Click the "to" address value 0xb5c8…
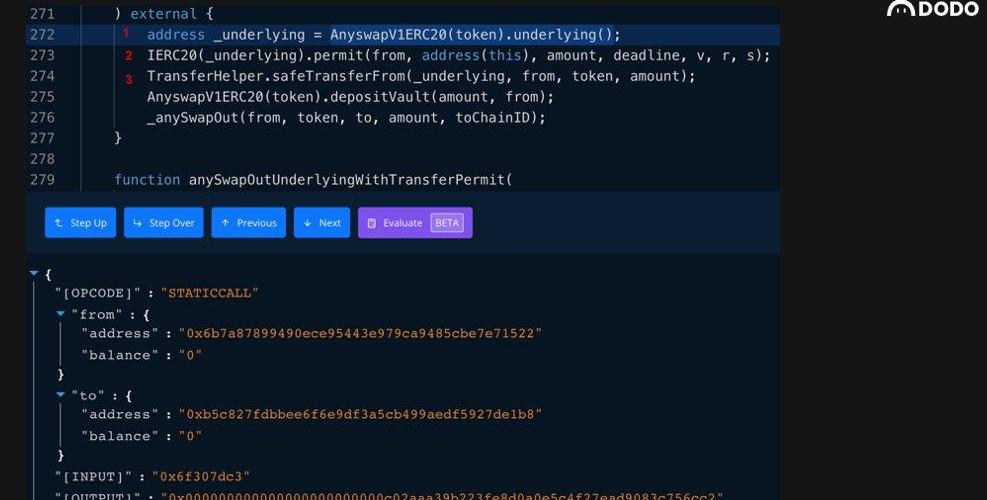Viewport: 987px width, 500px height. [x=360, y=414]
